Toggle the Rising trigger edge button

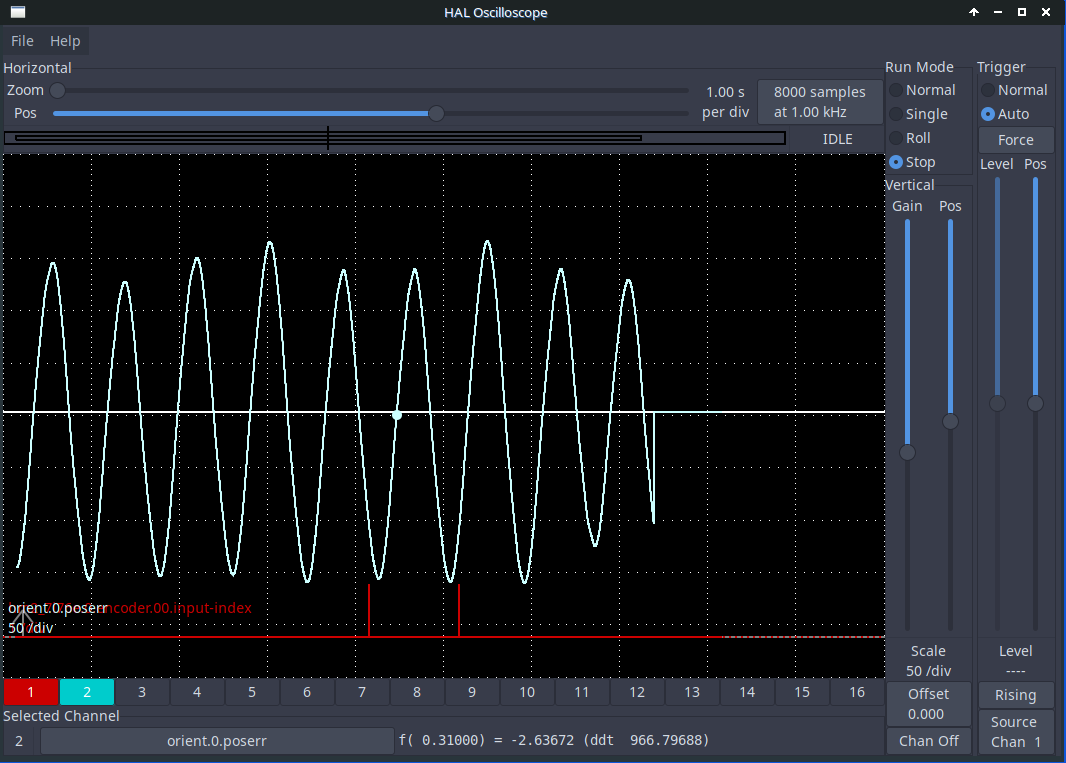coord(1016,695)
